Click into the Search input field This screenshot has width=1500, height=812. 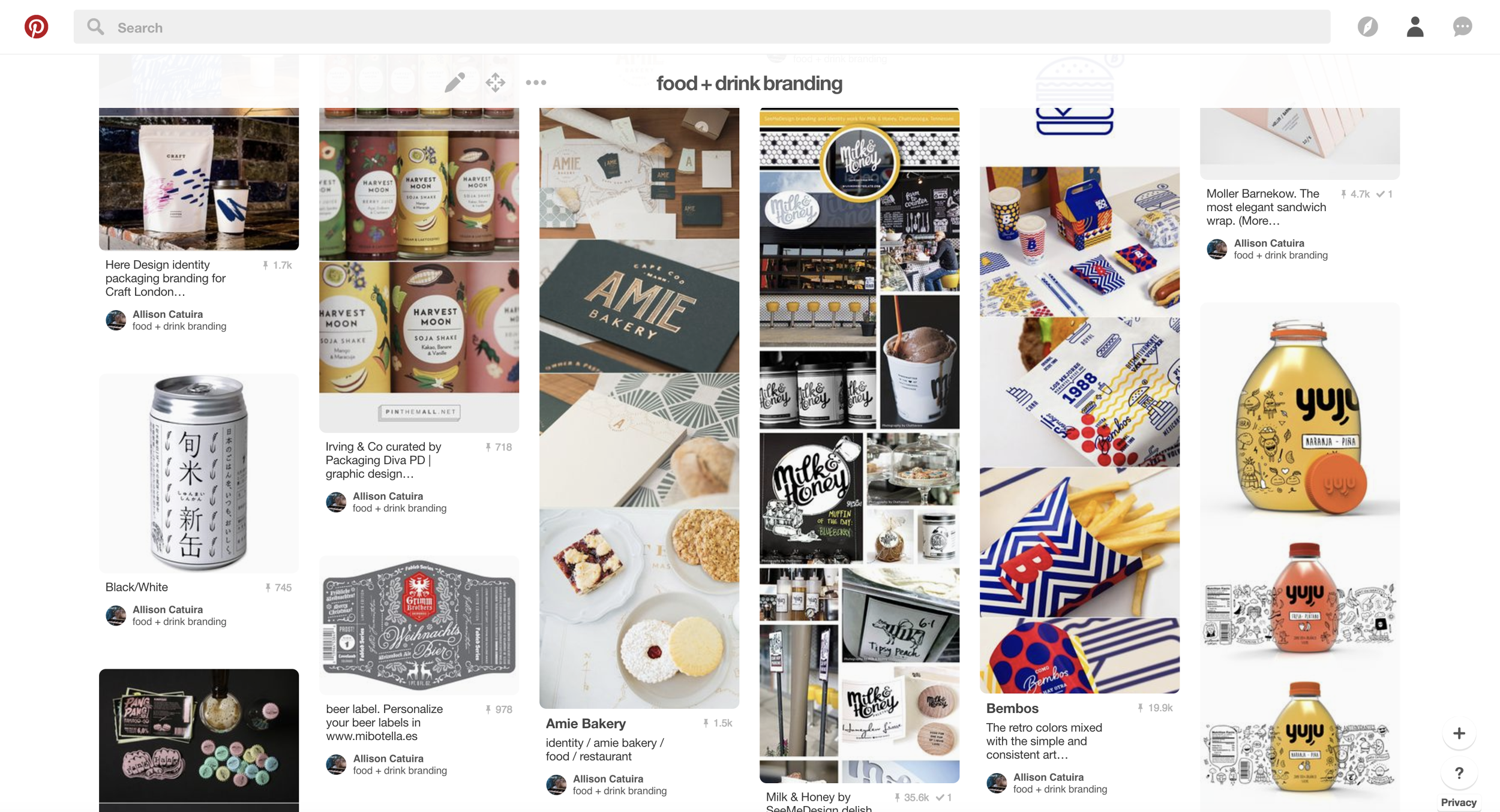701,27
